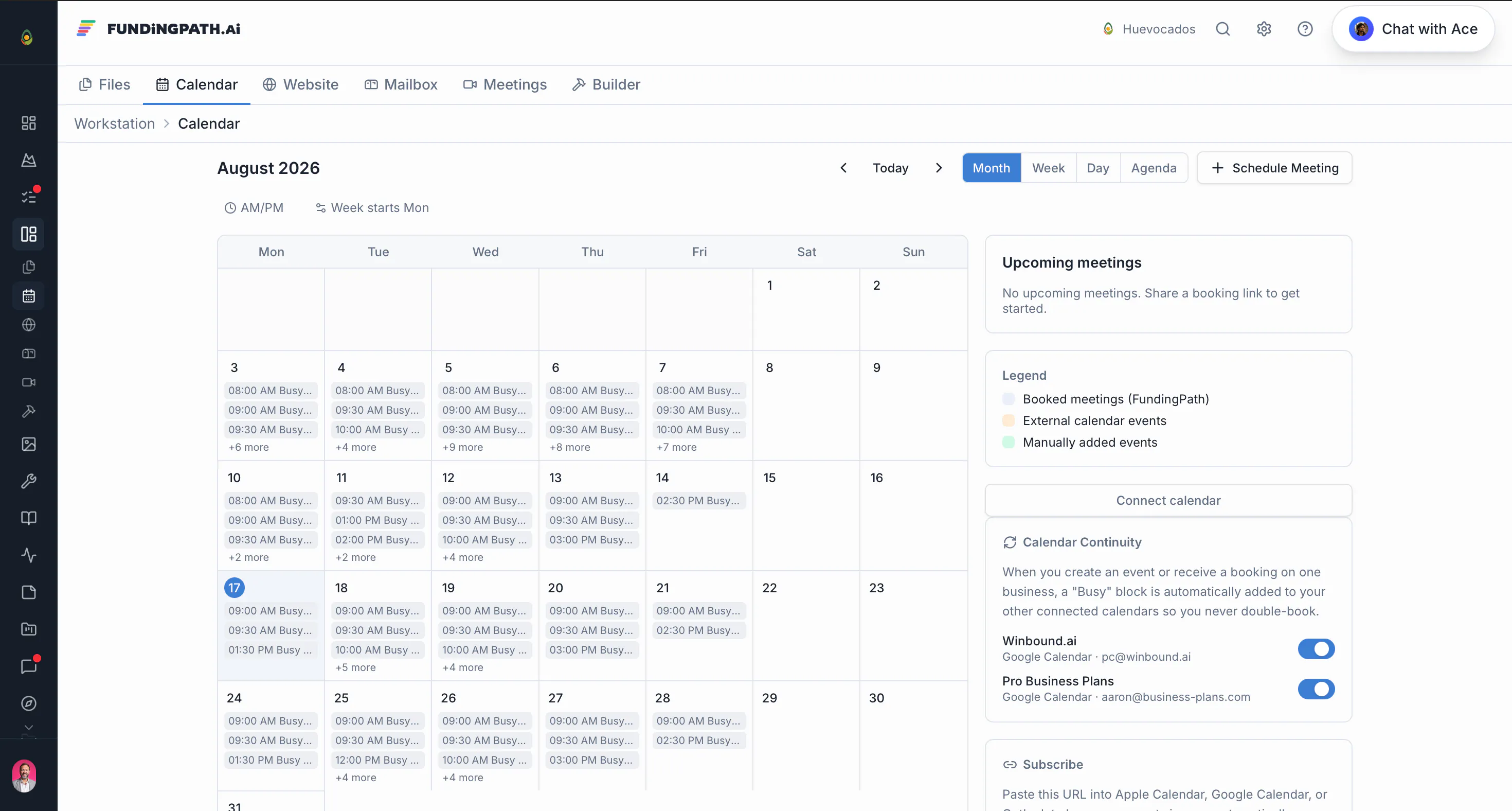The height and width of the screenshot is (811, 1512).
Task: Click the mountain chart sidebar icon
Action: [x=28, y=160]
